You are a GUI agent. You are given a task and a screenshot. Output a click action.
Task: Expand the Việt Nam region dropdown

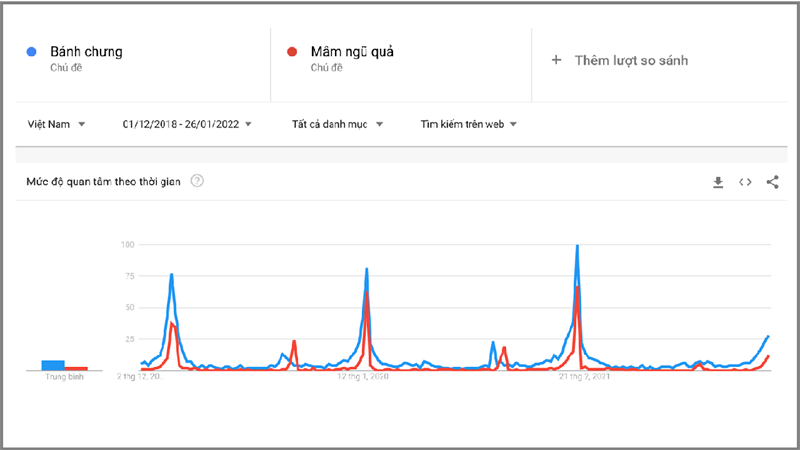point(81,124)
